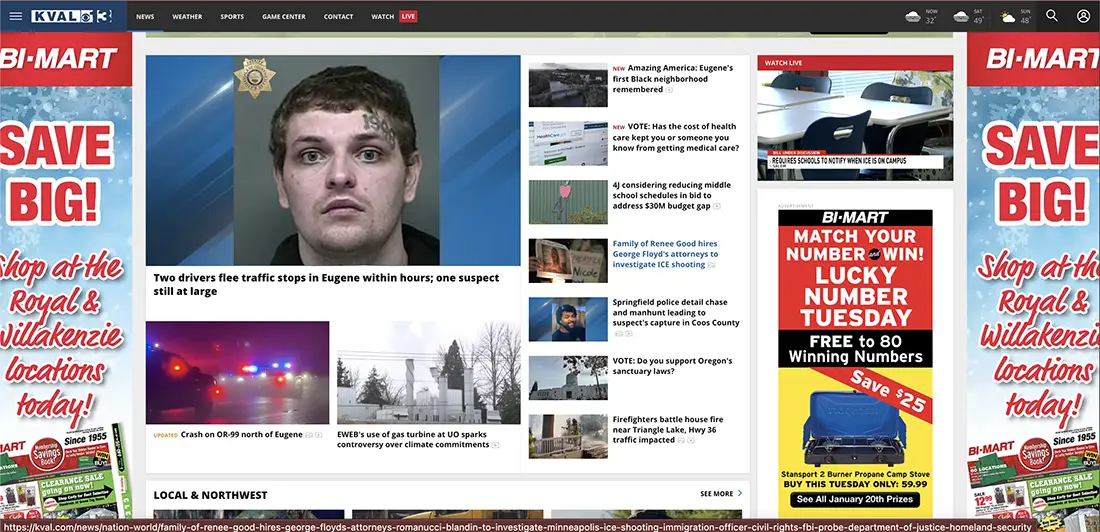Open Firefighters battle house fire near Triangle Lake story

(664, 430)
